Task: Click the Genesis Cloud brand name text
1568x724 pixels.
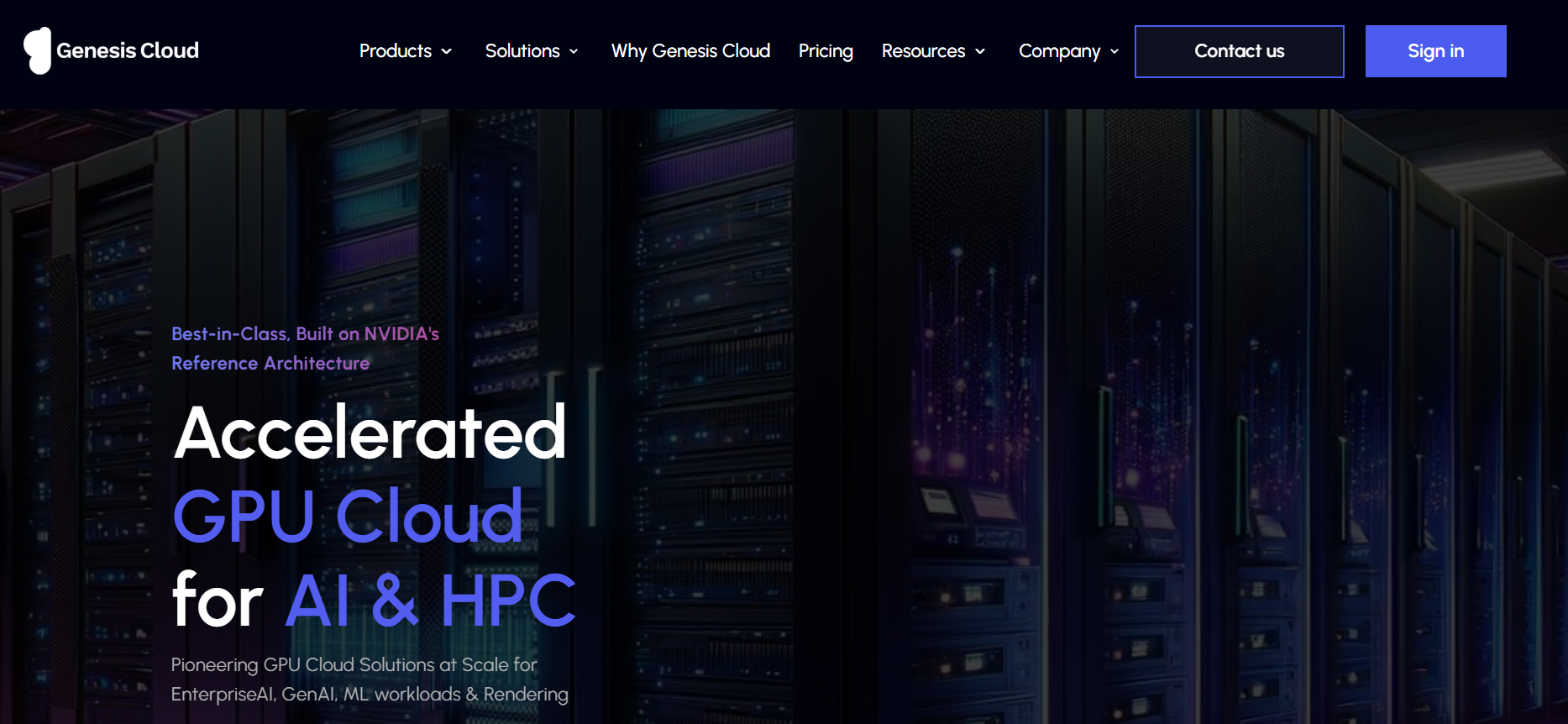Action: pyautogui.click(x=128, y=50)
